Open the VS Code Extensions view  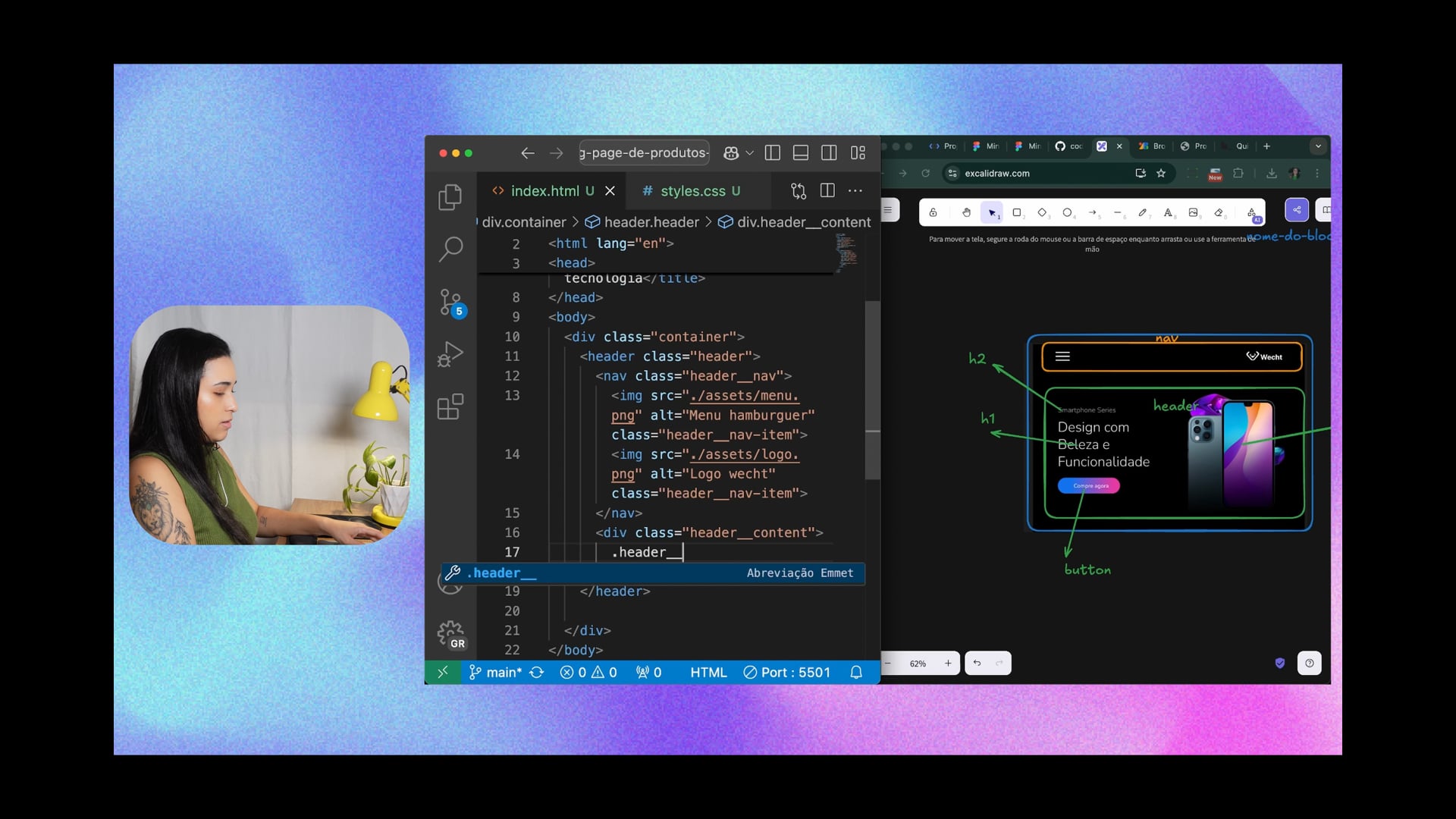point(450,407)
